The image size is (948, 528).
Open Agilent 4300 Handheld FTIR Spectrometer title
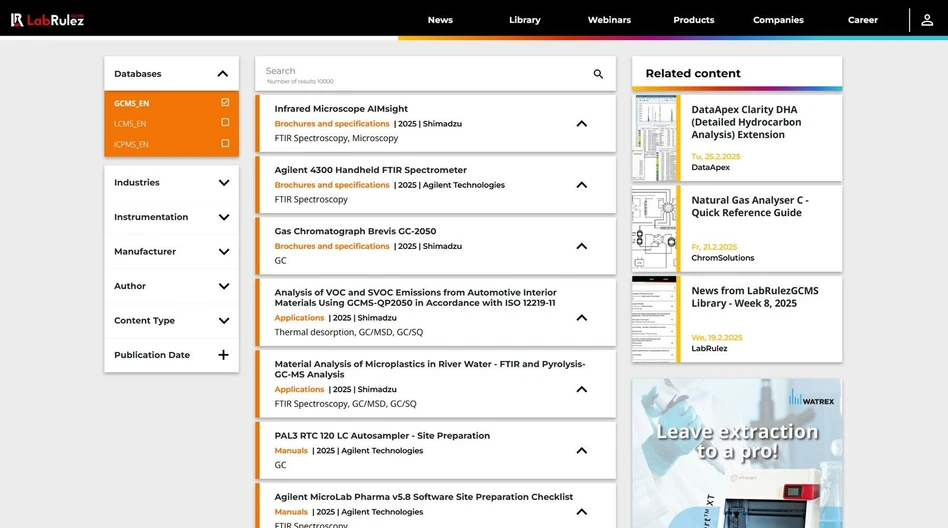[371, 170]
